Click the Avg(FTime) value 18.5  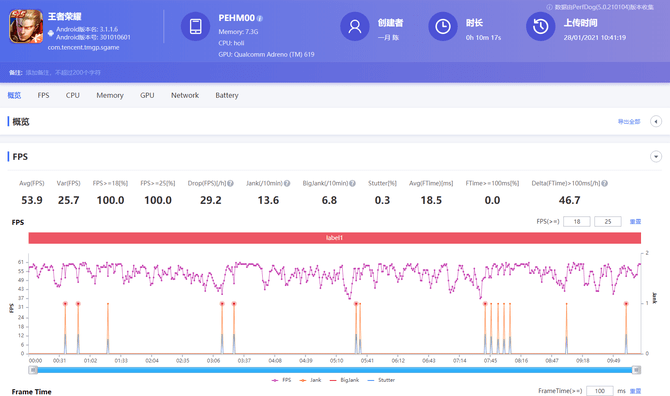431,200
